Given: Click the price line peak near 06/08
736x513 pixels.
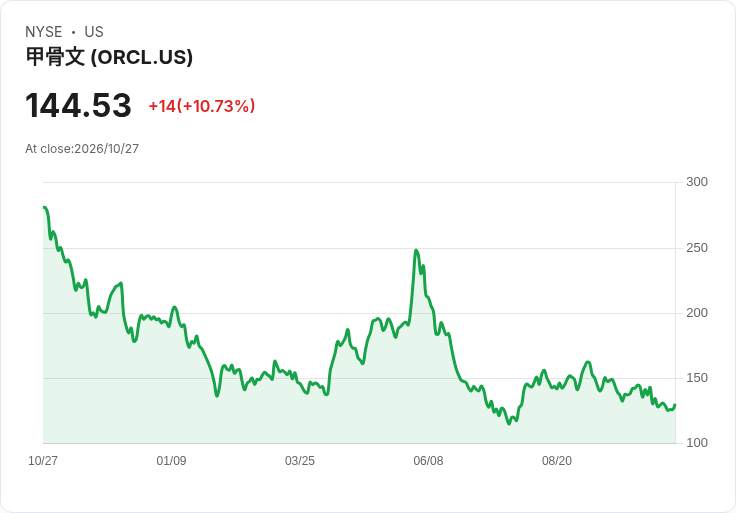Looking at the screenshot, I should click(x=416, y=251).
